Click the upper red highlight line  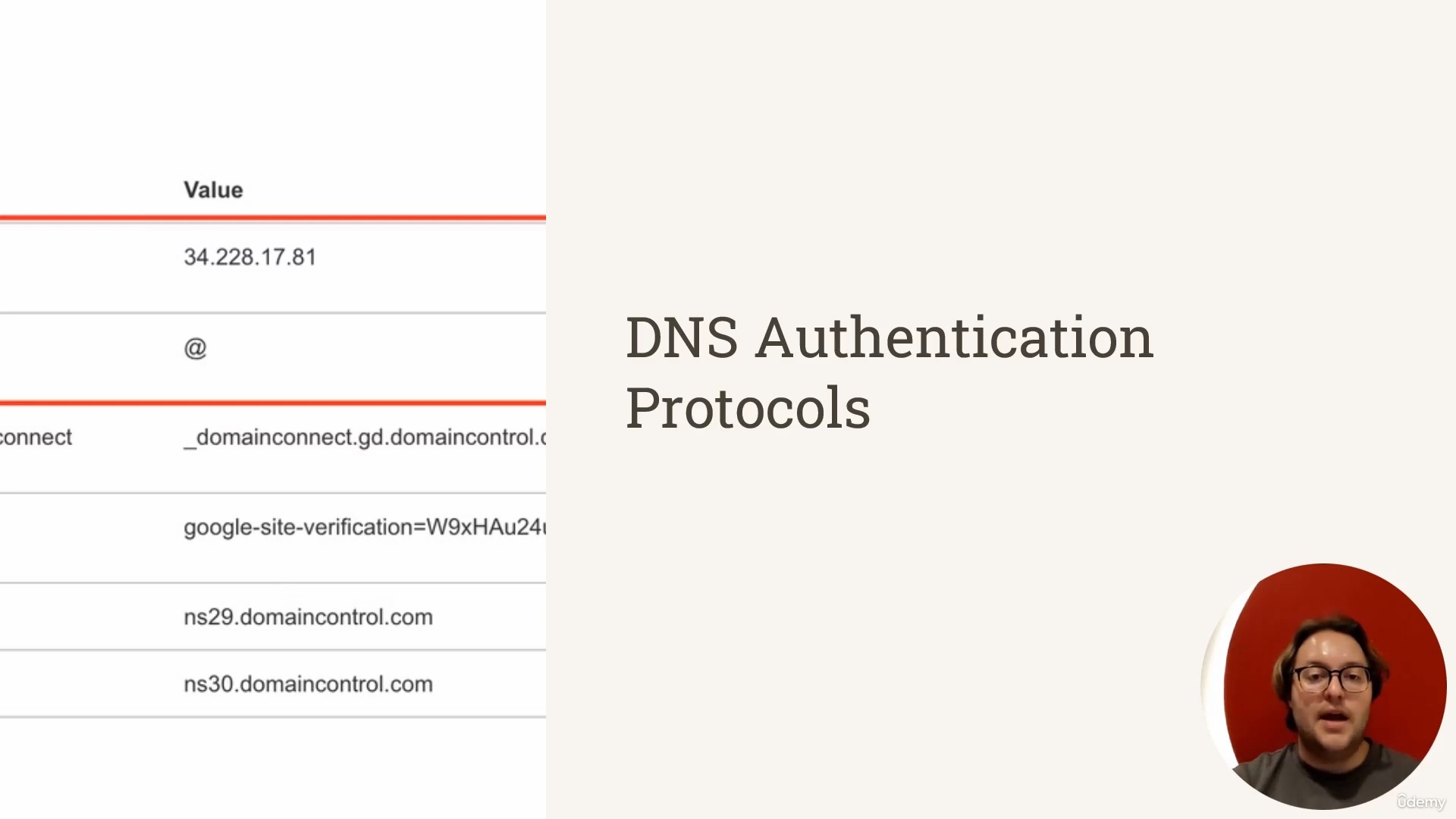click(273, 218)
